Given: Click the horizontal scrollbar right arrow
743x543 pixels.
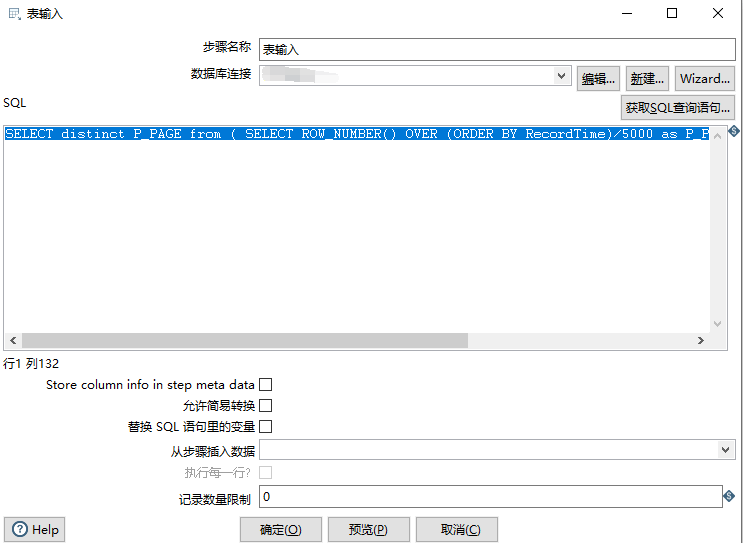Looking at the screenshot, I should [701, 341].
